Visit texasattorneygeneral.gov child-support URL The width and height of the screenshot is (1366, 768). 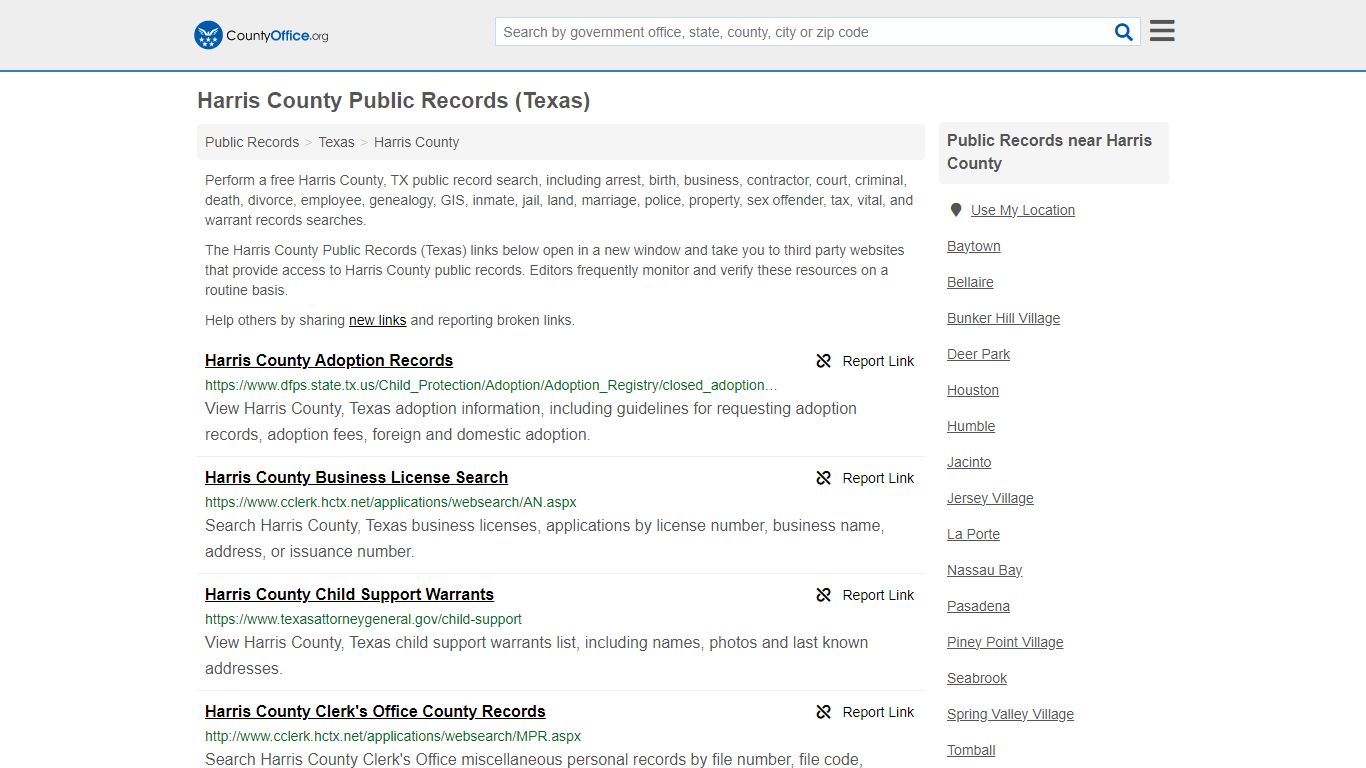[x=363, y=619]
